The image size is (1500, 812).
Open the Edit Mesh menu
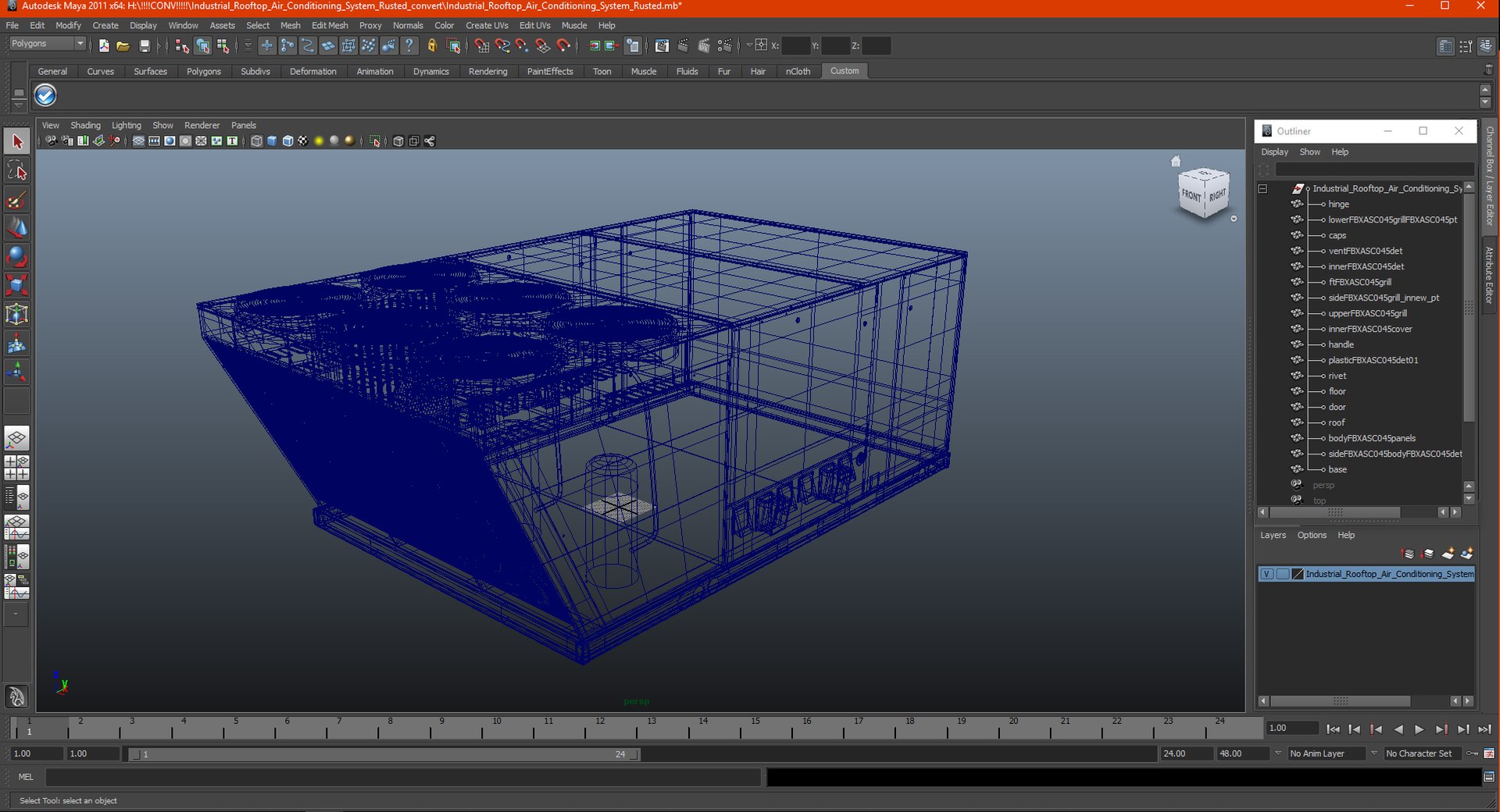tap(330, 25)
